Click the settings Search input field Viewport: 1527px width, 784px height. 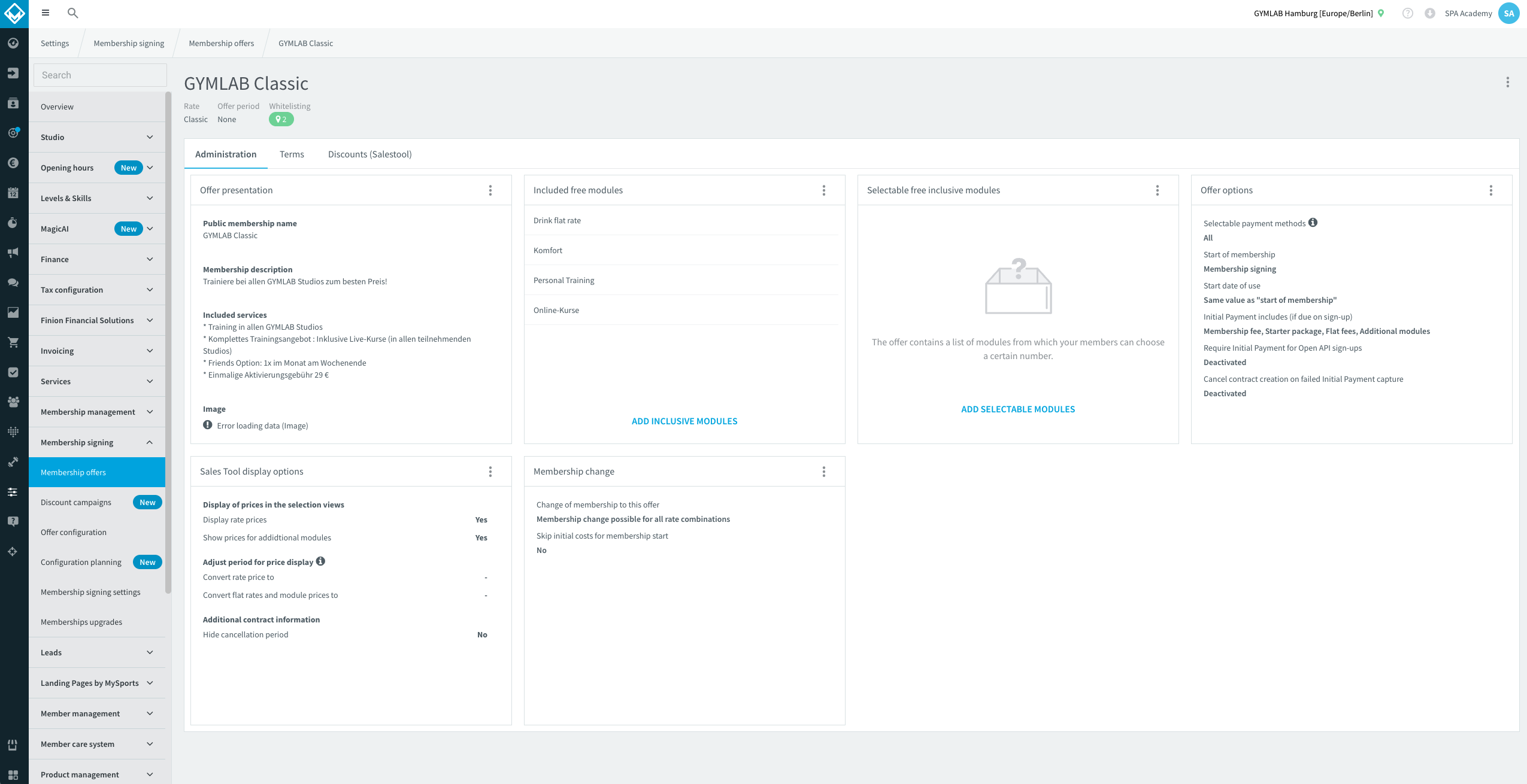[100, 75]
